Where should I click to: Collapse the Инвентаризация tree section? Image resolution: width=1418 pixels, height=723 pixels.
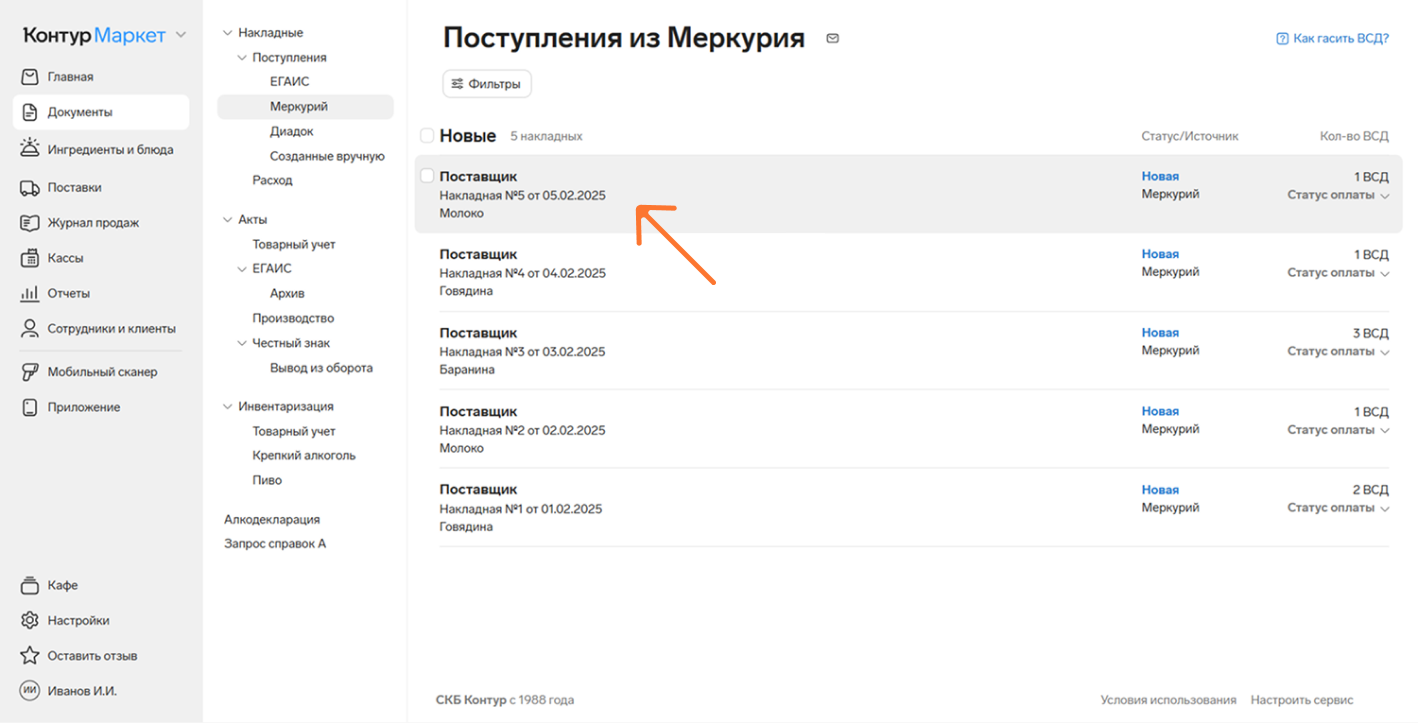227,406
